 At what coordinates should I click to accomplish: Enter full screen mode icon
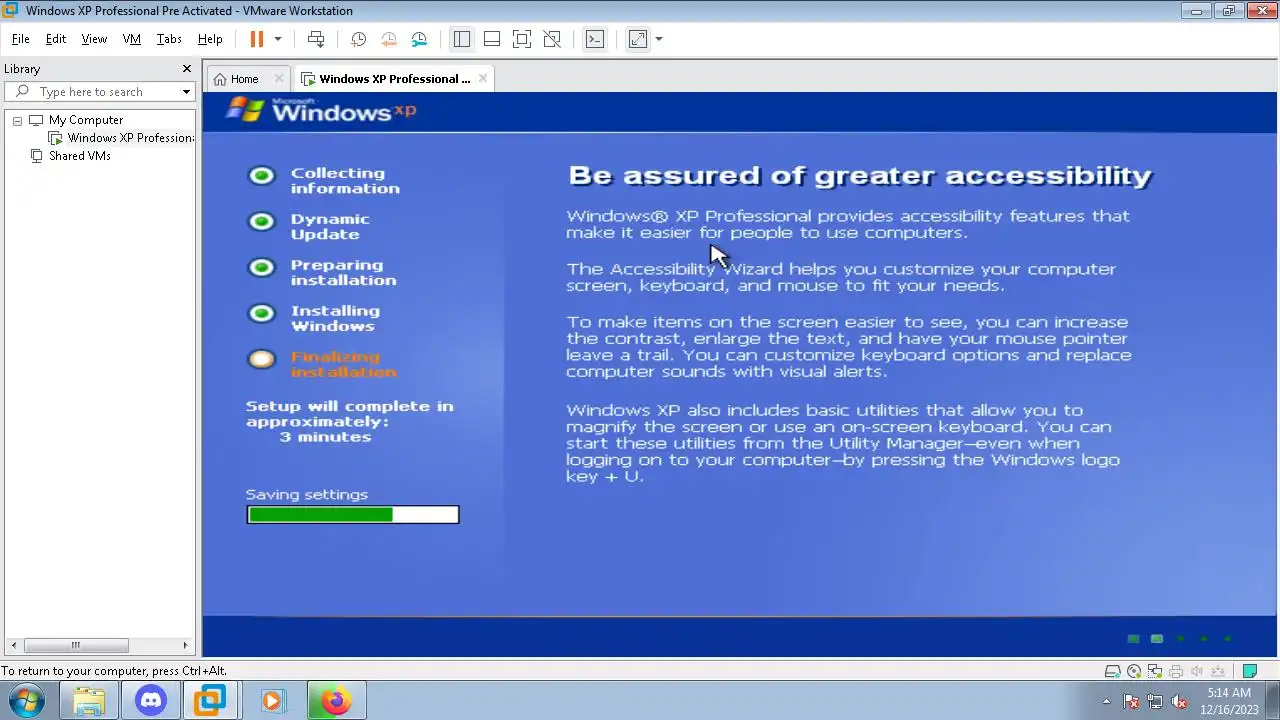click(522, 39)
